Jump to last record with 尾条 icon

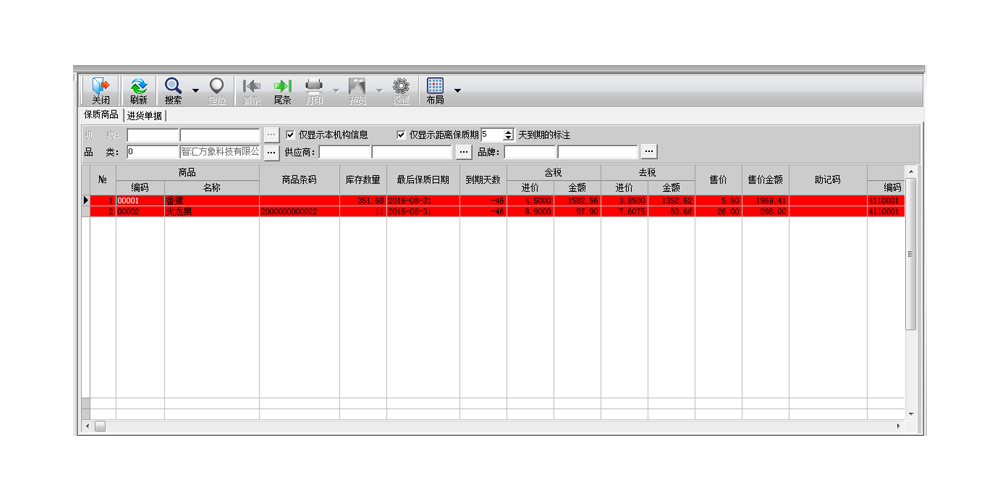[283, 91]
